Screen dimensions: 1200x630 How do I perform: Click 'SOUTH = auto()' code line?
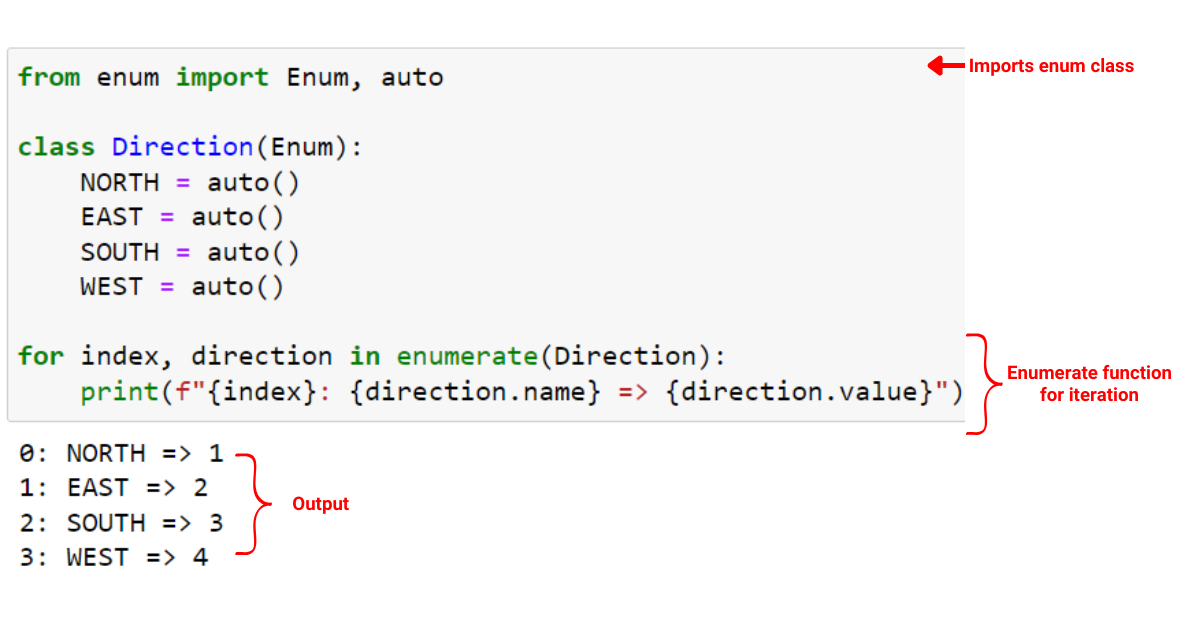click(190, 252)
